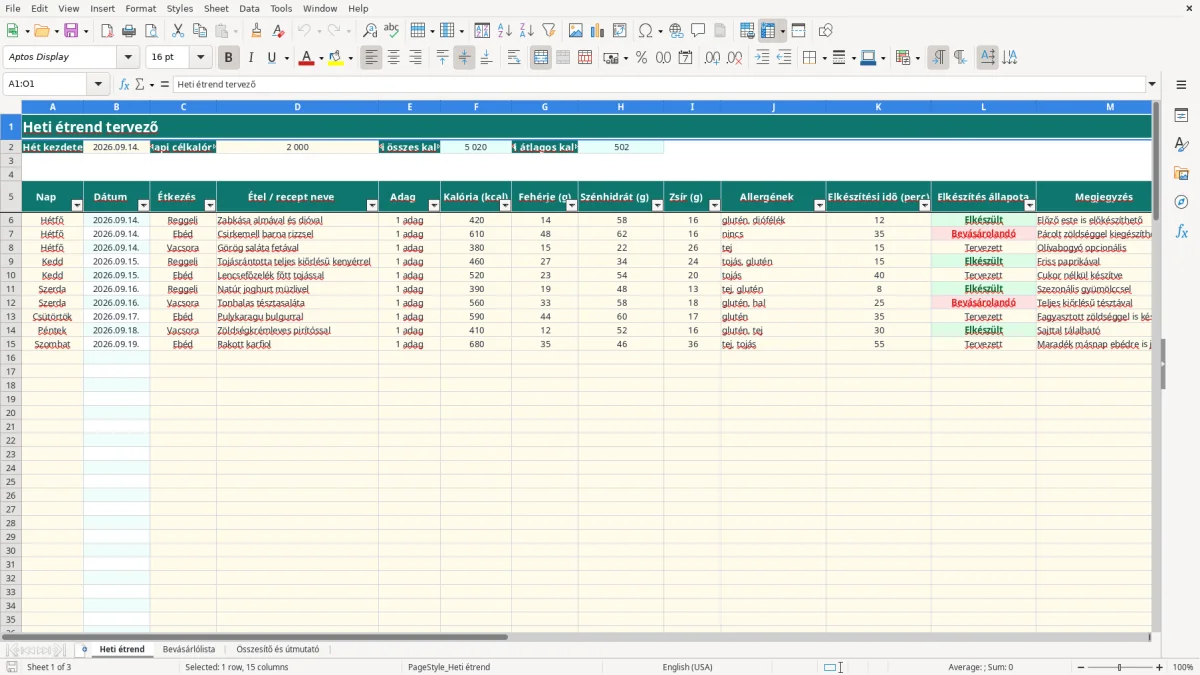1200x675 pixels.
Task: Toggle Align Right
Action: pos(415,58)
